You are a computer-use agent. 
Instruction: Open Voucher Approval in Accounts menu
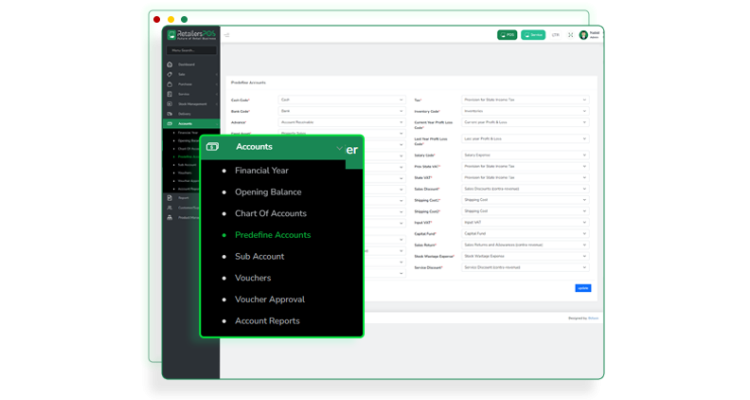click(269, 299)
